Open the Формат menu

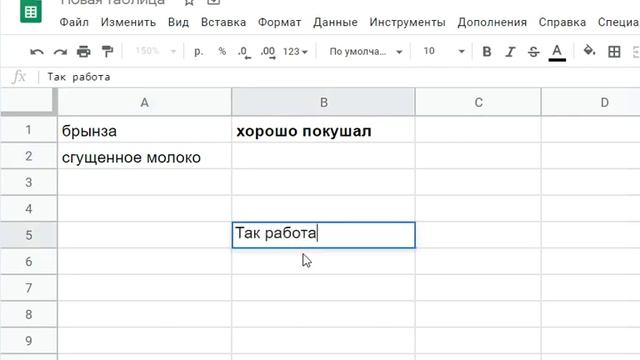coord(279,22)
